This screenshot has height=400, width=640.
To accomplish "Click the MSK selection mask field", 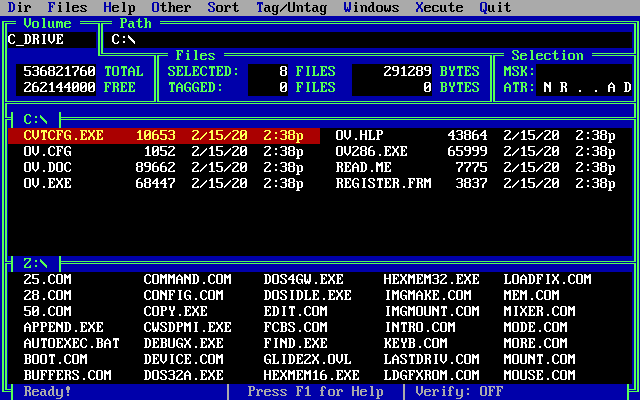I will (x=585, y=71).
